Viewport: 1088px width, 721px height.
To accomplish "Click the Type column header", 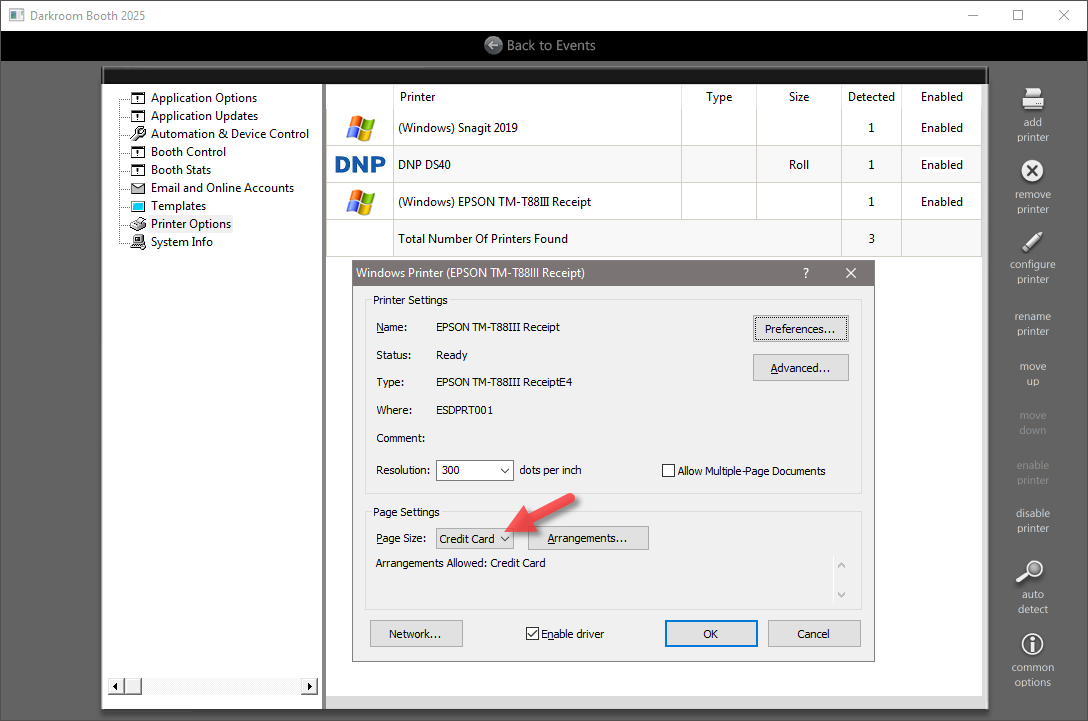I will [719, 97].
